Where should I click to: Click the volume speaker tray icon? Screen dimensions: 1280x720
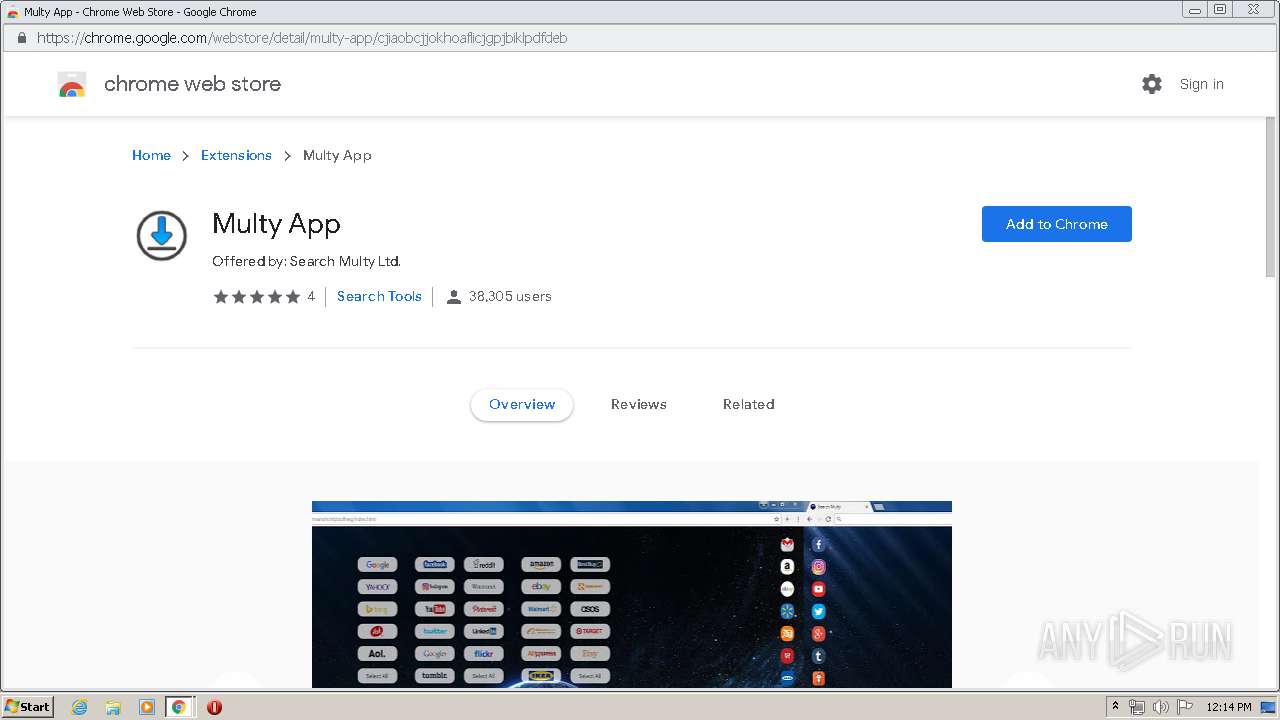point(1161,707)
